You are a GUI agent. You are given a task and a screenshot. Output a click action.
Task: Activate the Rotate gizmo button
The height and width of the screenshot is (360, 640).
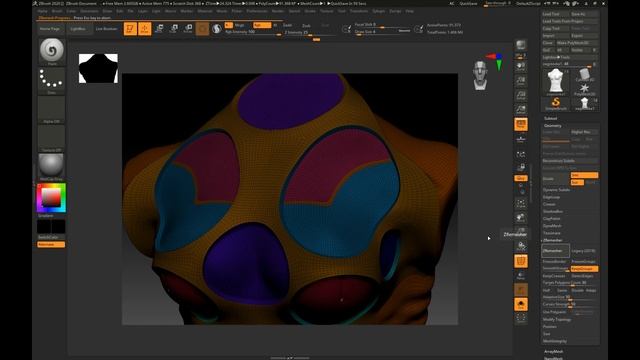pyautogui.click(x=188, y=29)
